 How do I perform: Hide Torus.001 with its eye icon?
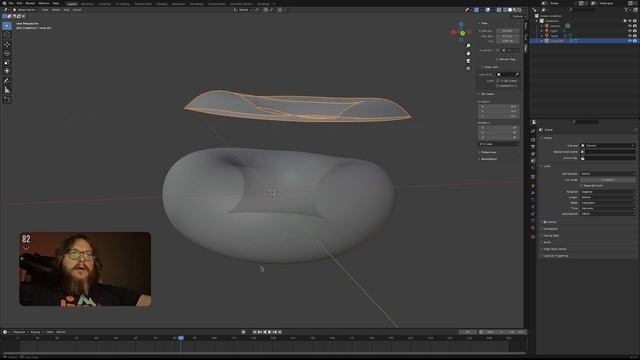click(x=630, y=41)
